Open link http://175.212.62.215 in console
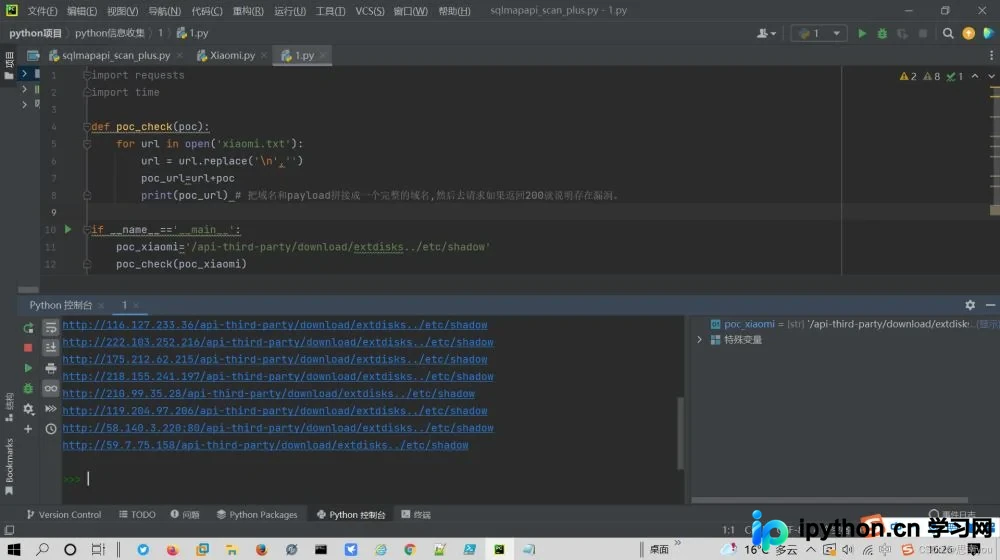The width and height of the screenshot is (1000, 560). pyautogui.click(x=275, y=360)
